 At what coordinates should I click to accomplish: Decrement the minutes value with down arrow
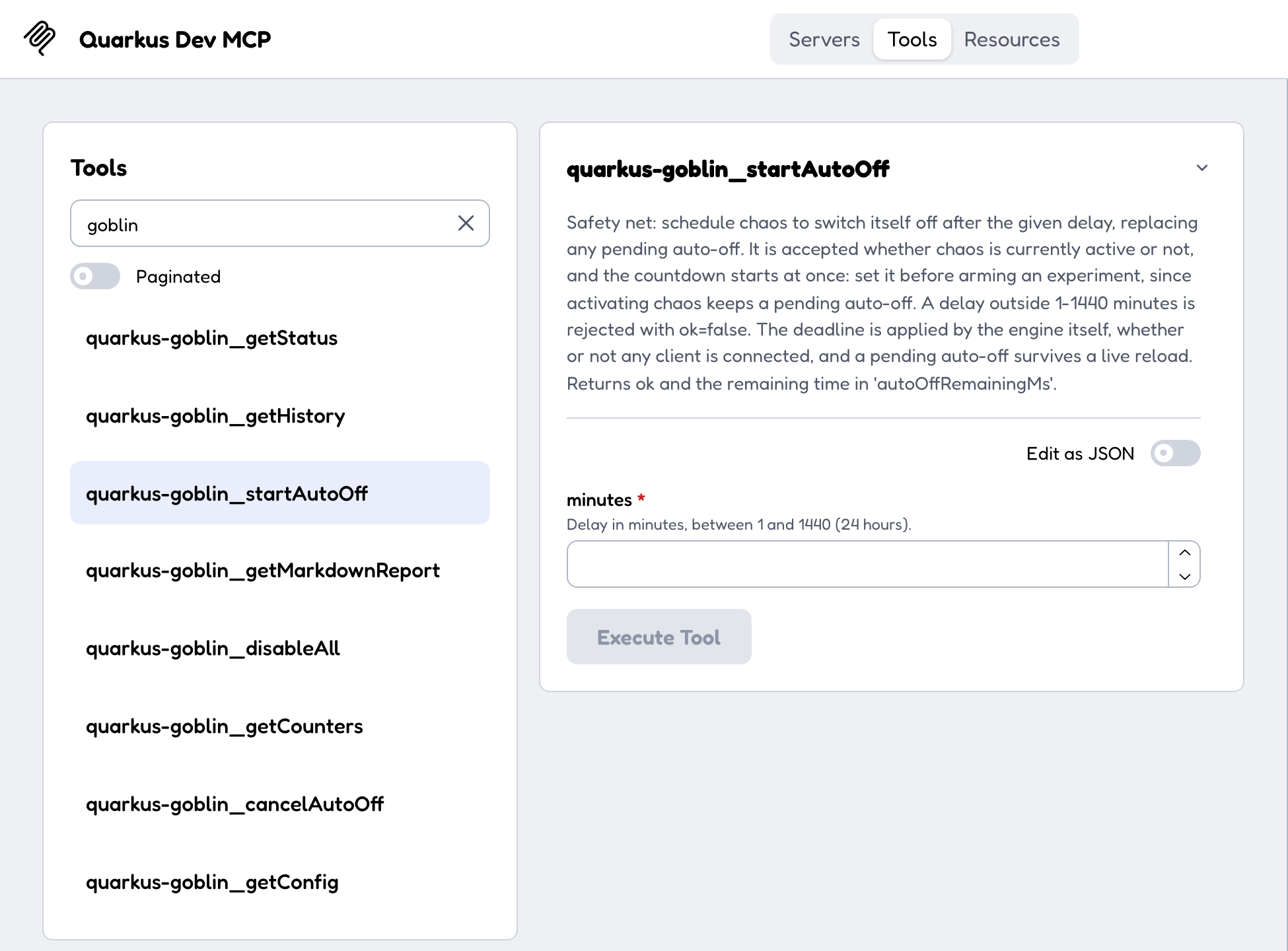point(1184,576)
